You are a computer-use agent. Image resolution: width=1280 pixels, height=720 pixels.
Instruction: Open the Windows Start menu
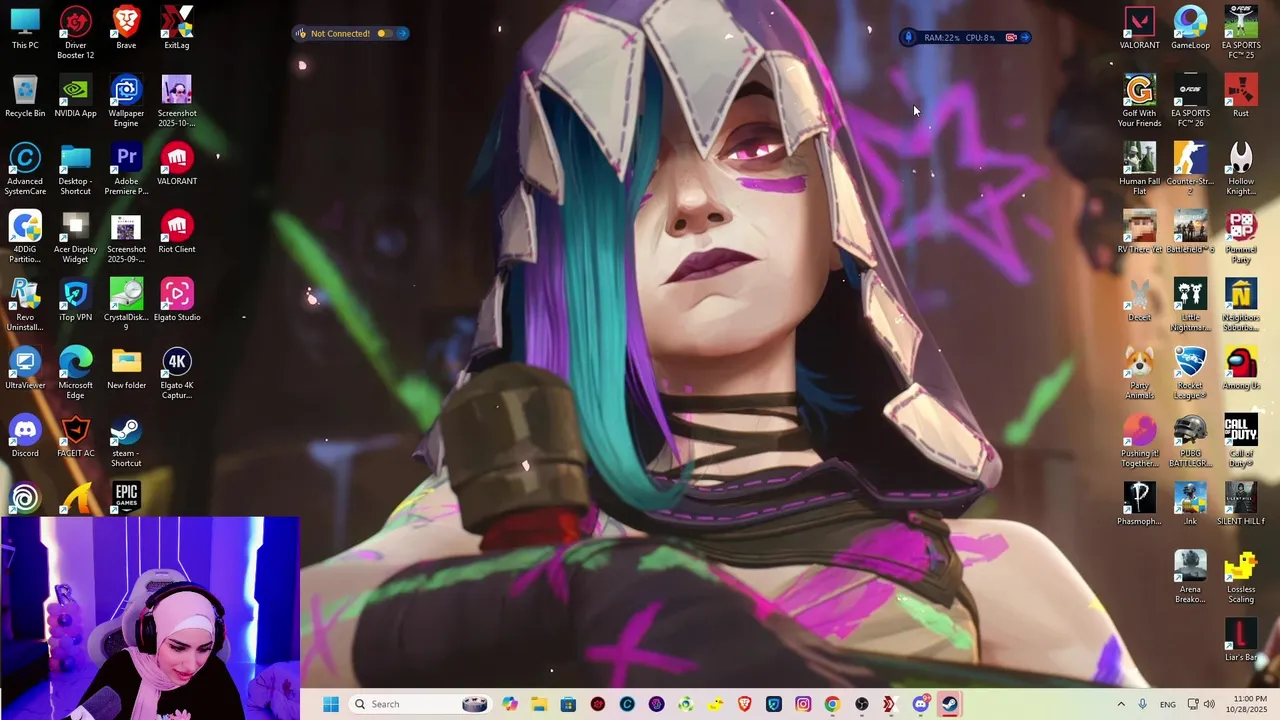[x=331, y=704]
